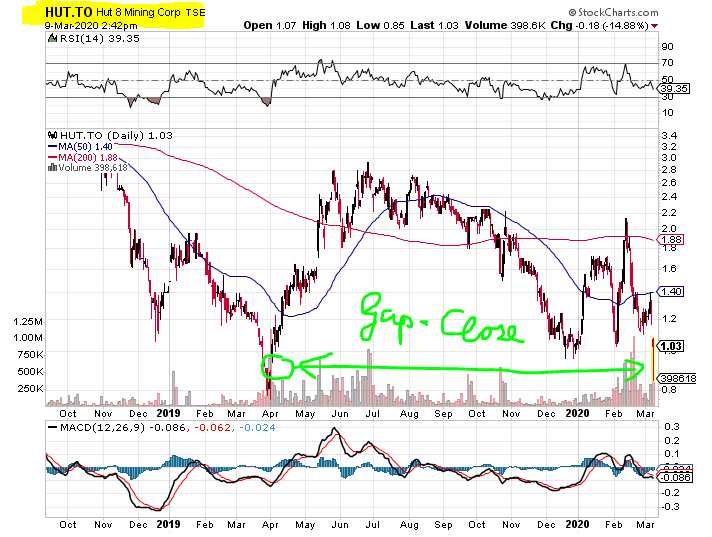Image resolution: width=712 pixels, height=537 pixels.
Task: Click the 2.4 label on the price axis
Action: 669,197
